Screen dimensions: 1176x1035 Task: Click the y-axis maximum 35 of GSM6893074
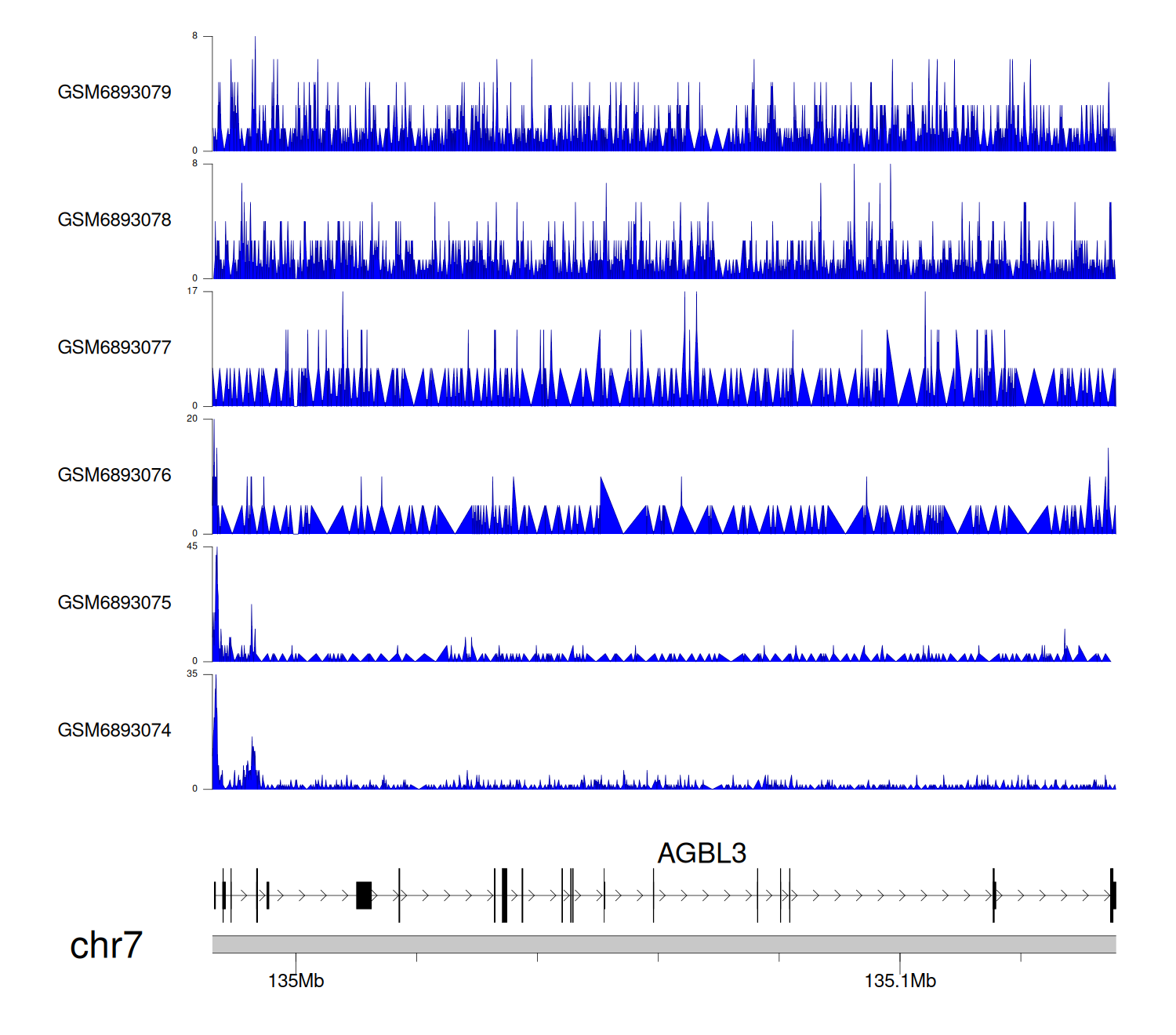click(x=192, y=674)
